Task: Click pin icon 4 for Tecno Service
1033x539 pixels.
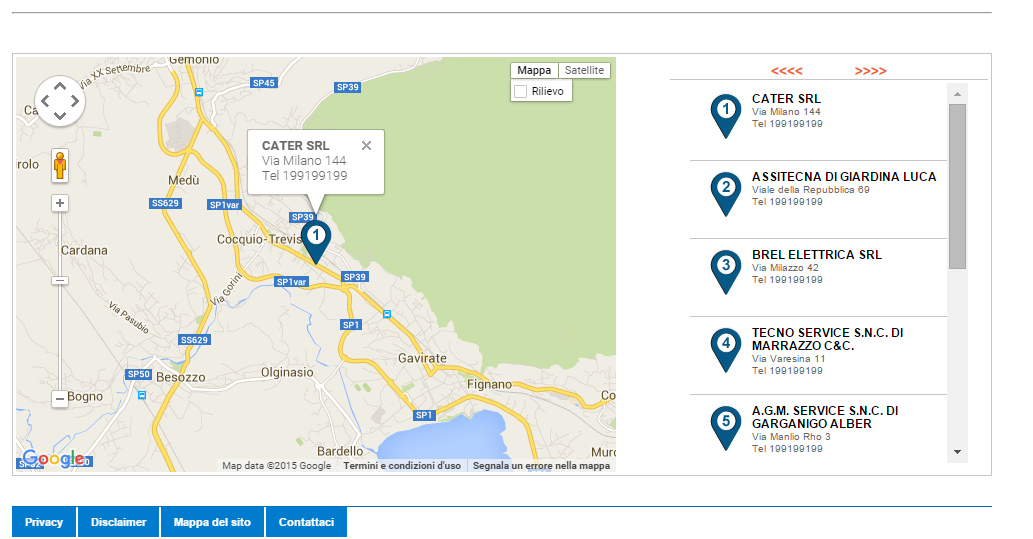Action: point(726,347)
